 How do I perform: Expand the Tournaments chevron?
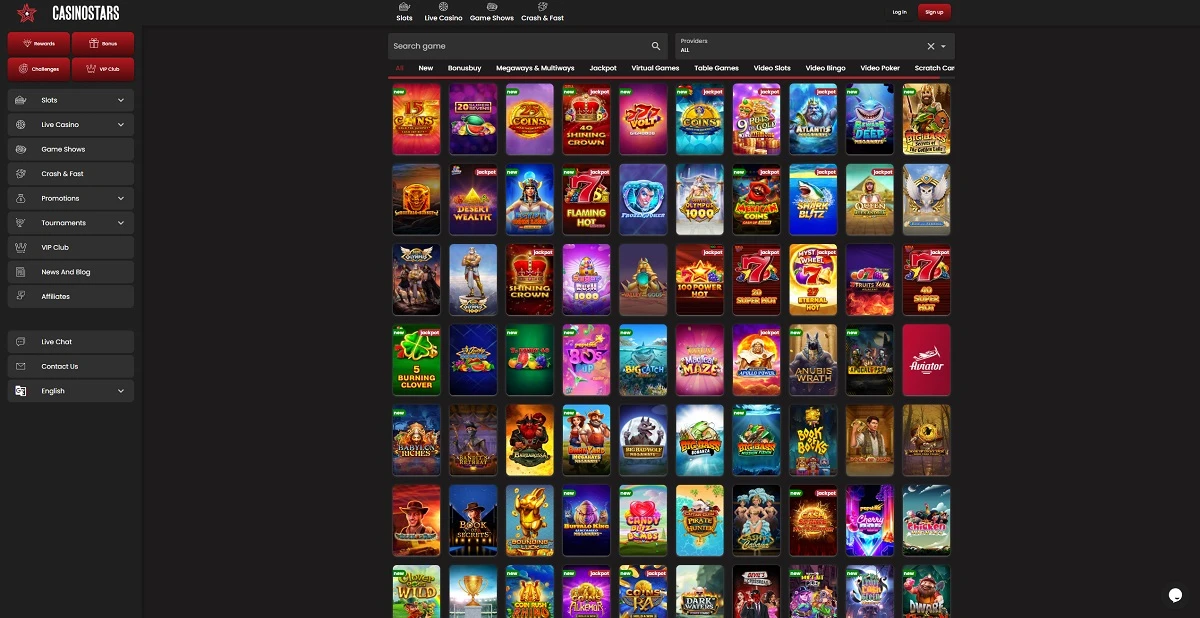tap(121, 223)
